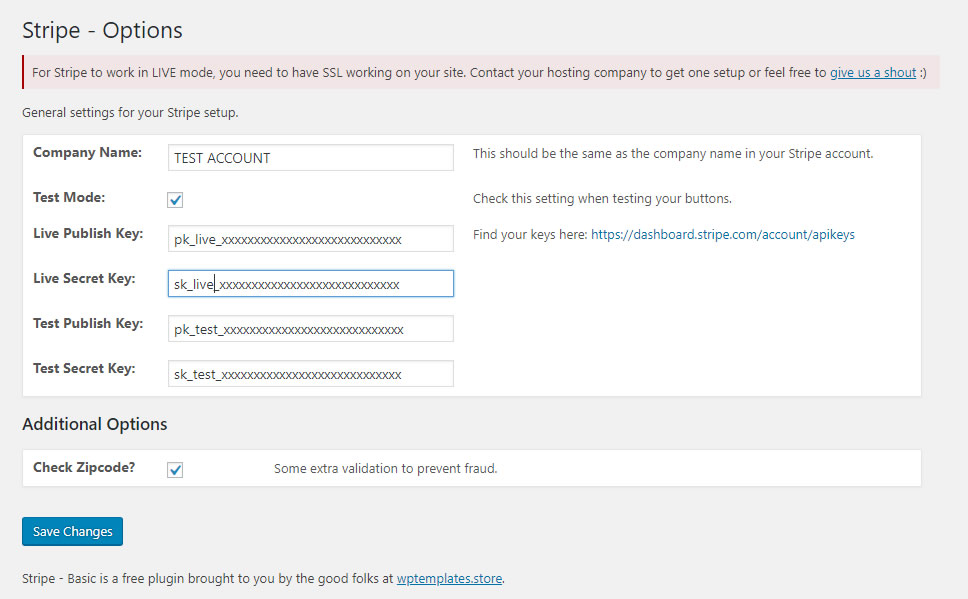Select the Live Secret Key input box
Viewport: 968px width, 599px height.
310,284
